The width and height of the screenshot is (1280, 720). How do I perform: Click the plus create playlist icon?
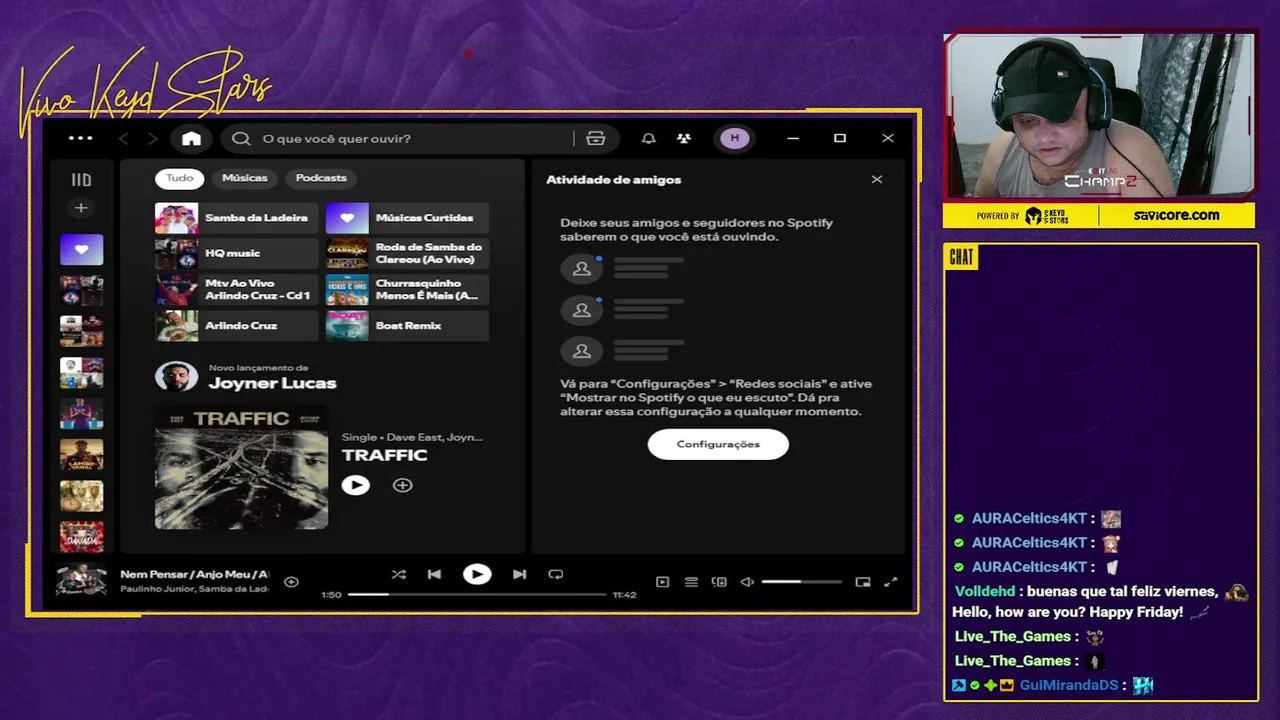(81, 208)
